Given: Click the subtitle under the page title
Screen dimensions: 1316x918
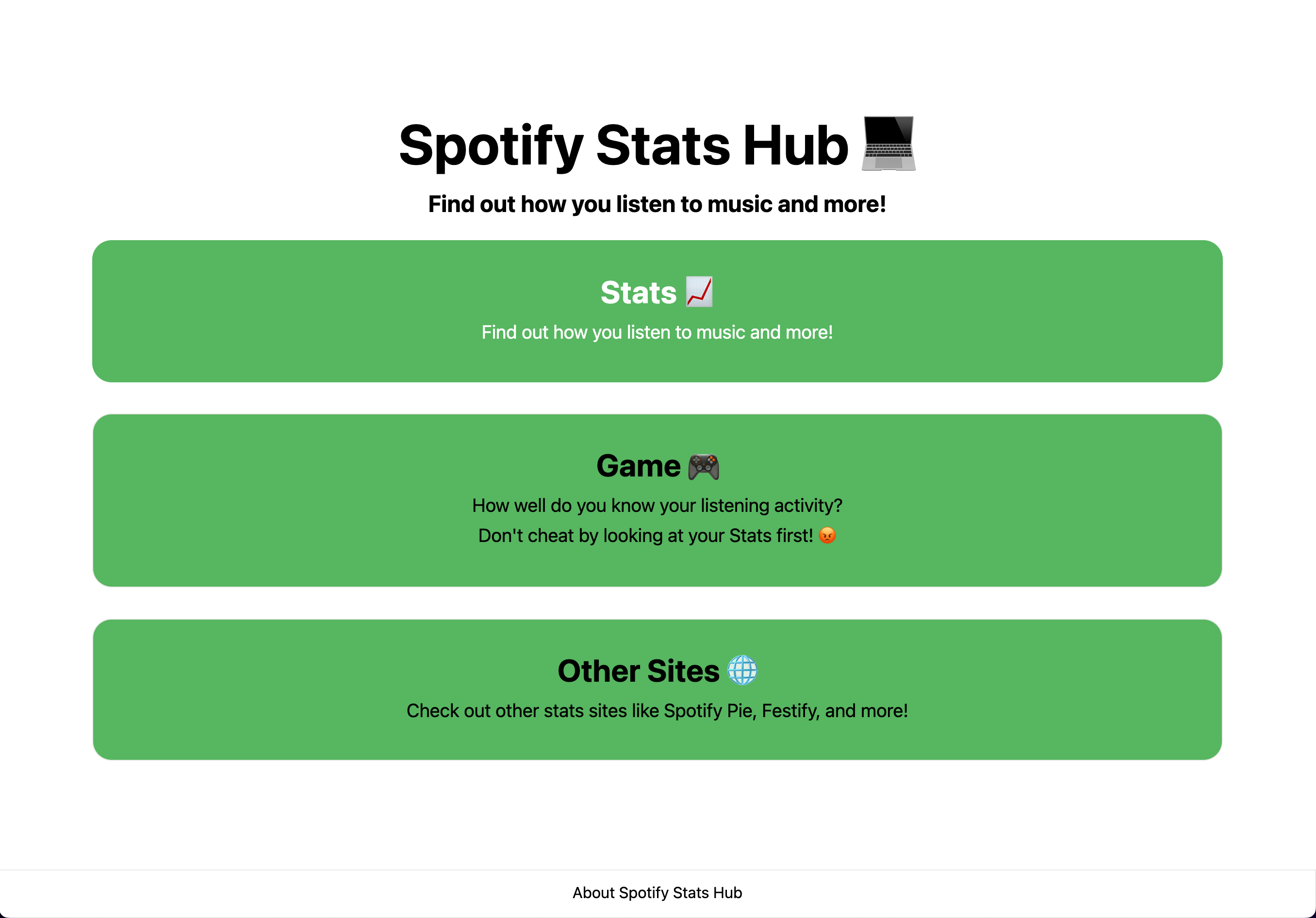Looking at the screenshot, I should tap(657, 203).
